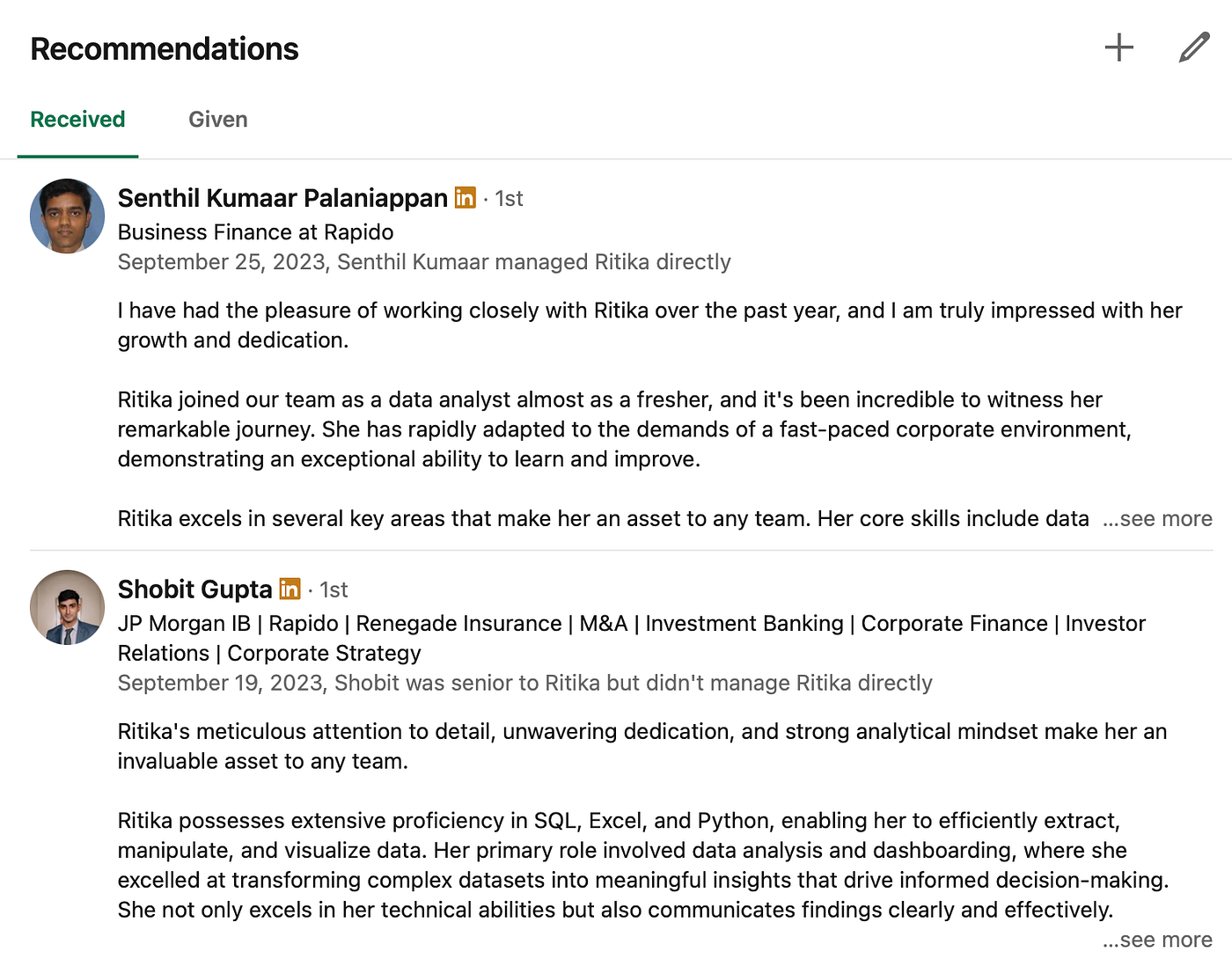
Task: Open Senthil Kumaar Palaniappan's profile name link
Action: pyautogui.click(x=282, y=198)
